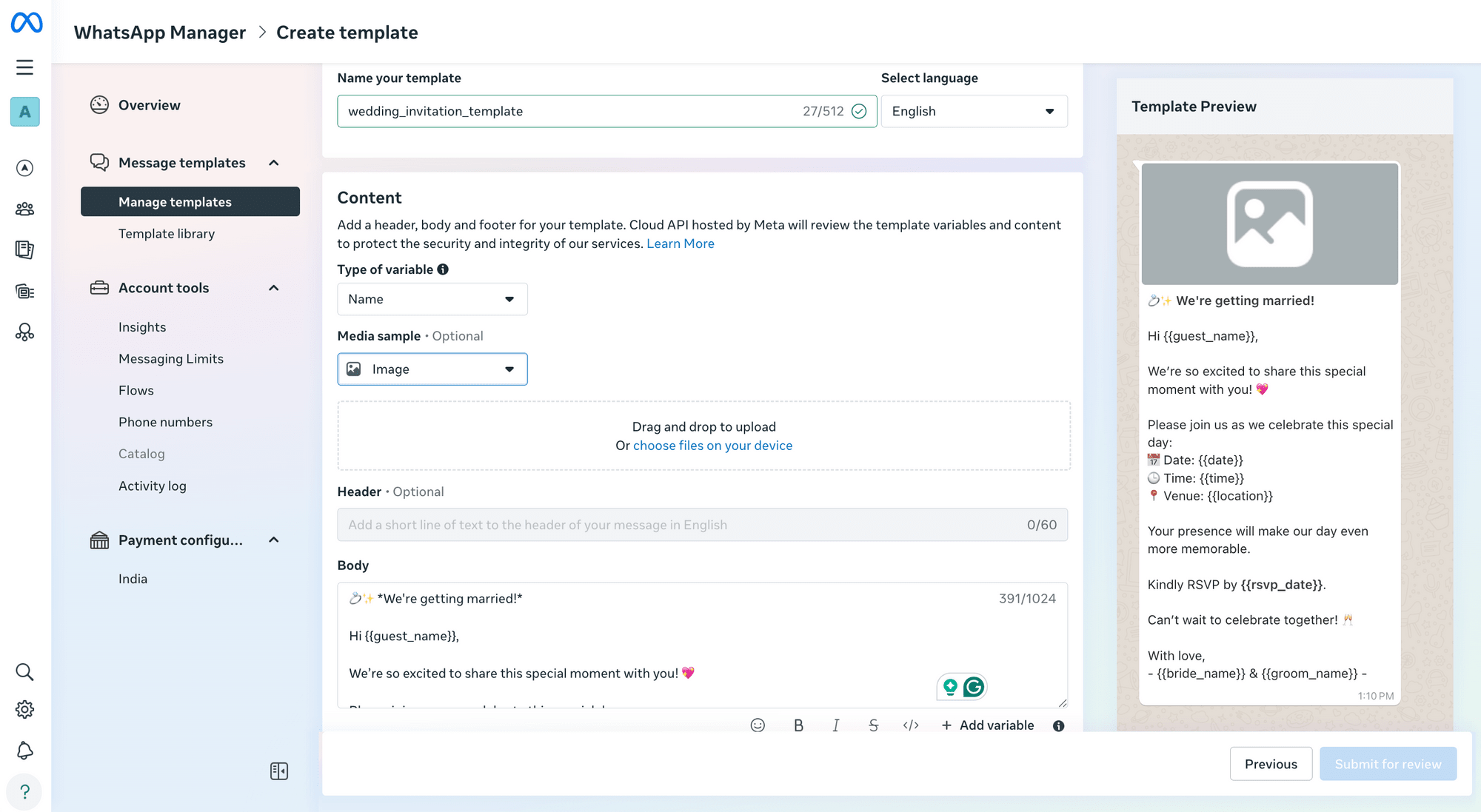Collapse the Message templates section
The height and width of the screenshot is (812, 1481).
pyautogui.click(x=274, y=163)
